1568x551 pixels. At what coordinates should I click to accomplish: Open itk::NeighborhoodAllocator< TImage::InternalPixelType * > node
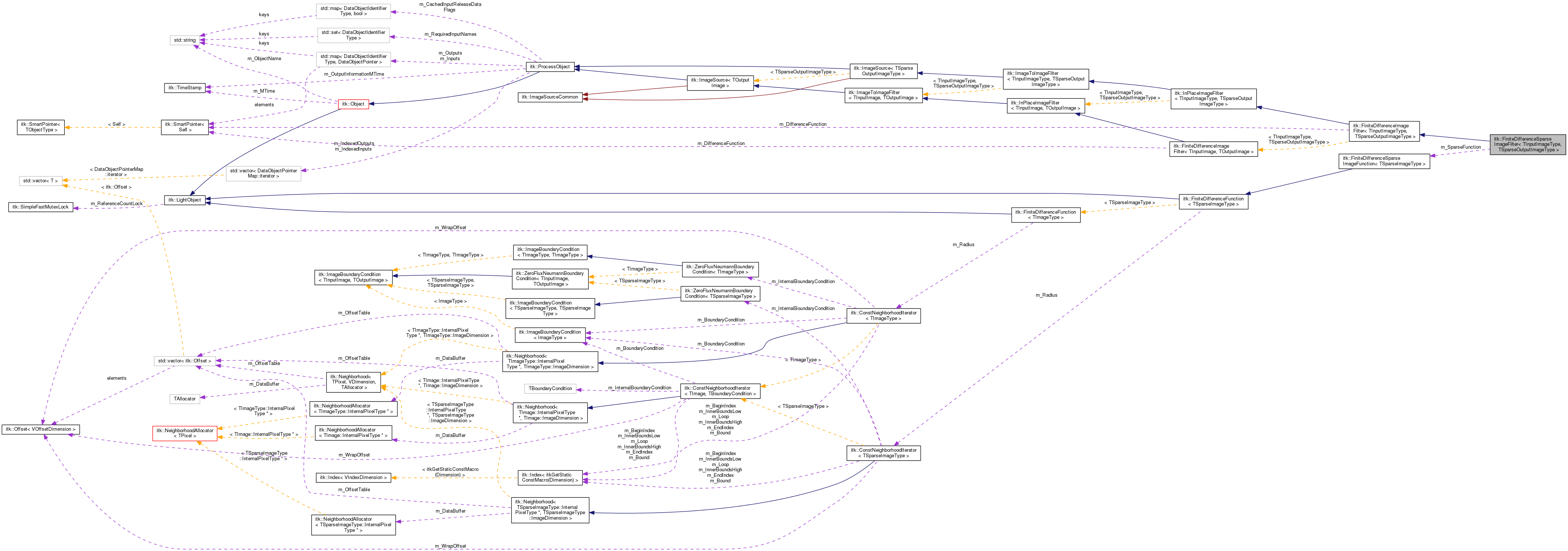(353, 433)
